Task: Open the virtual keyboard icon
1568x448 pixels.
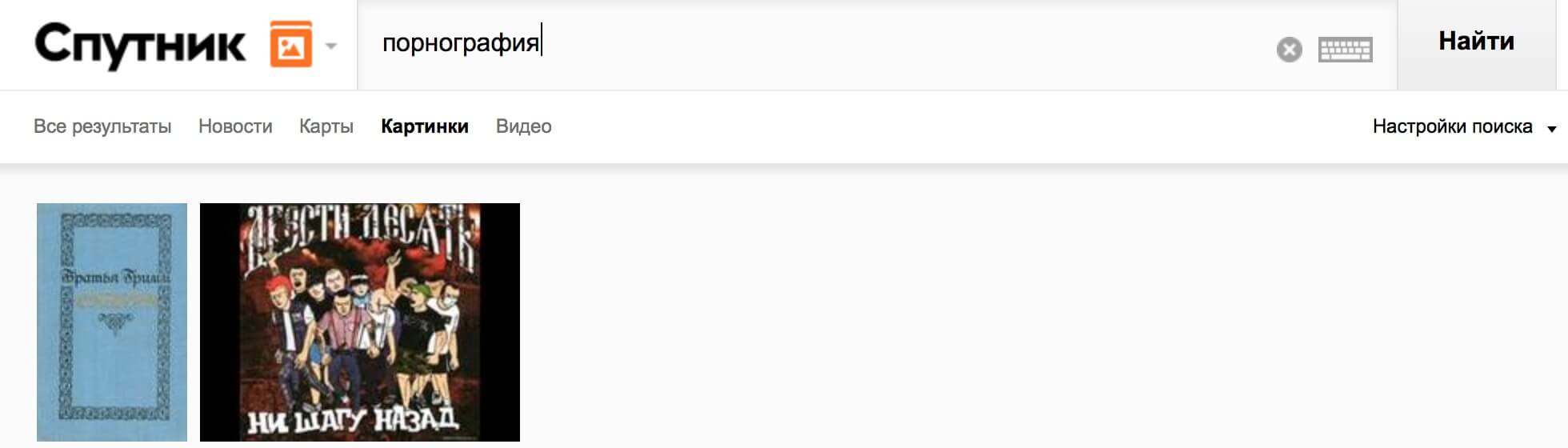Action: click(x=1345, y=50)
